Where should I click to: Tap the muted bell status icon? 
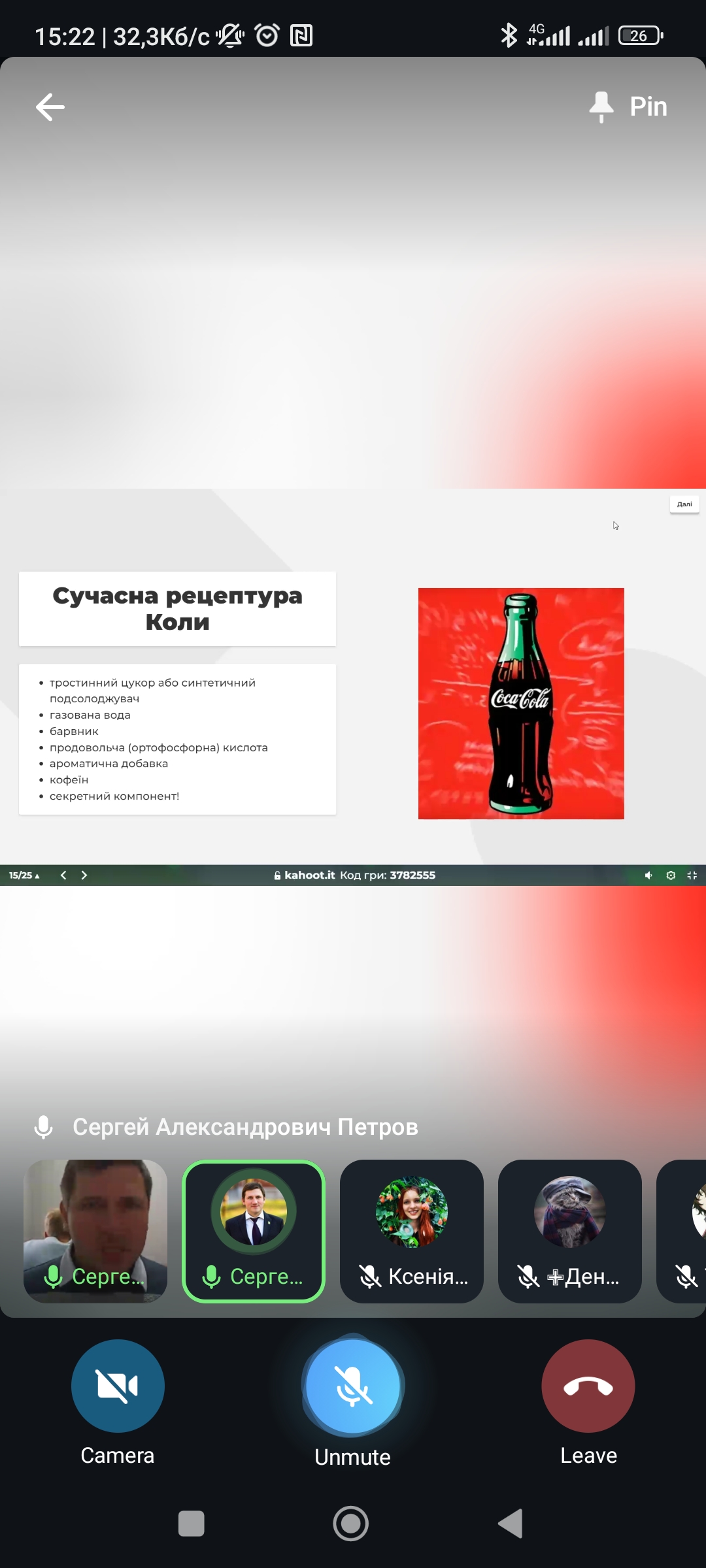[230, 35]
